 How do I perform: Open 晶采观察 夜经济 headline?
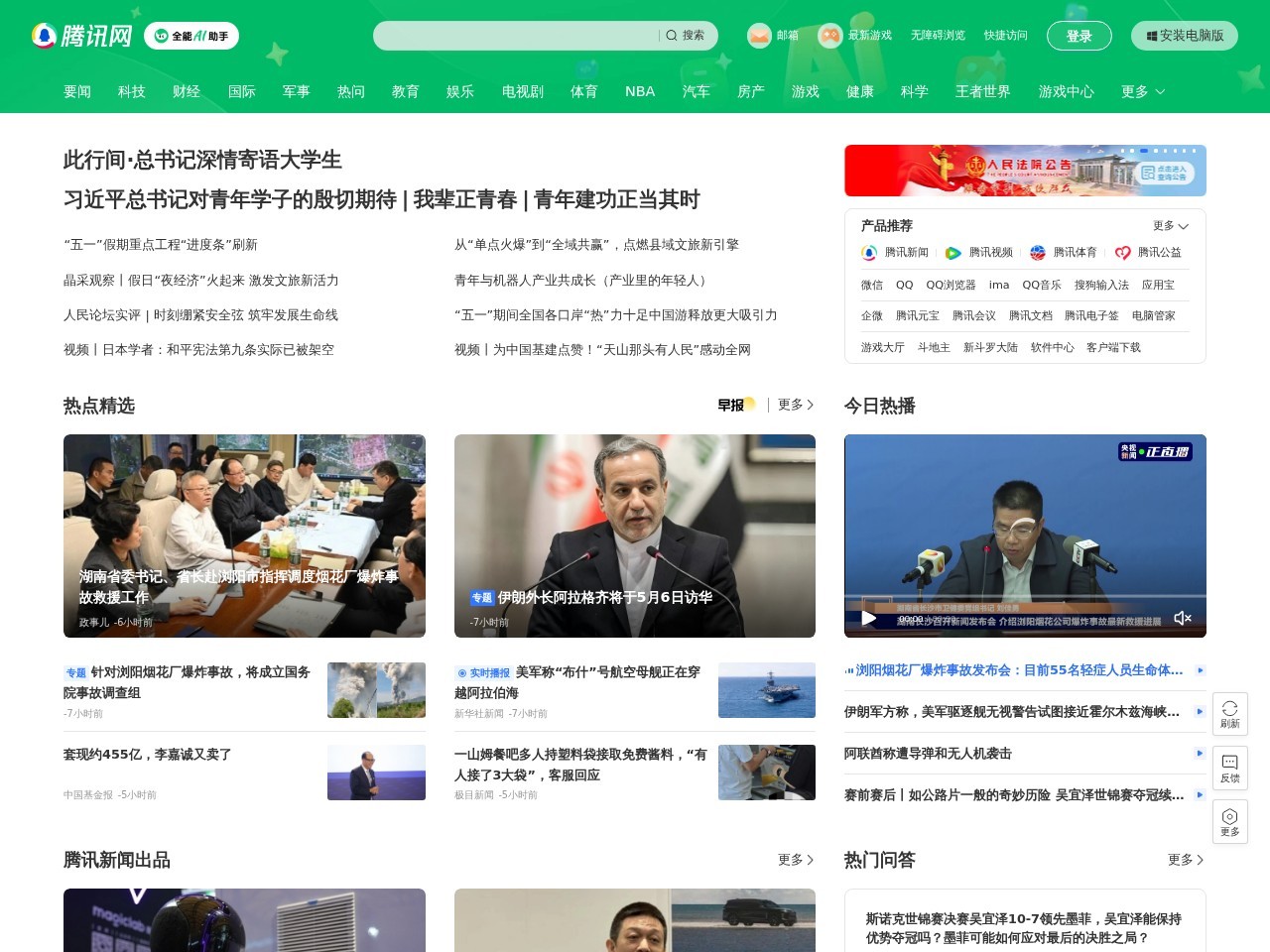click(x=201, y=281)
